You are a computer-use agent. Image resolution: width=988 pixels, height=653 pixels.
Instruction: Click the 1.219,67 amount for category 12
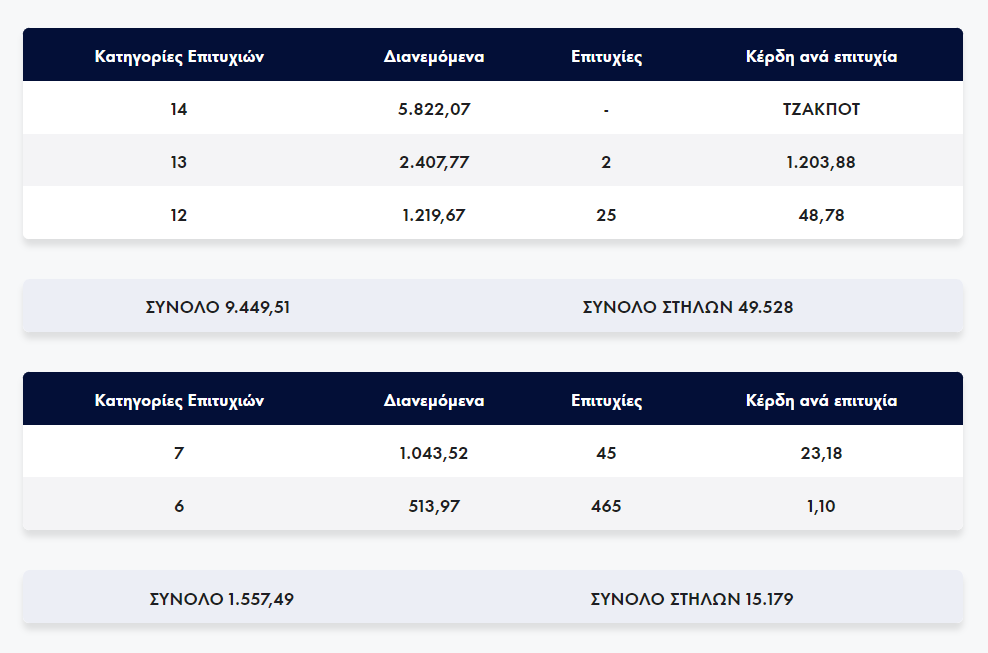tap(434, 214)
